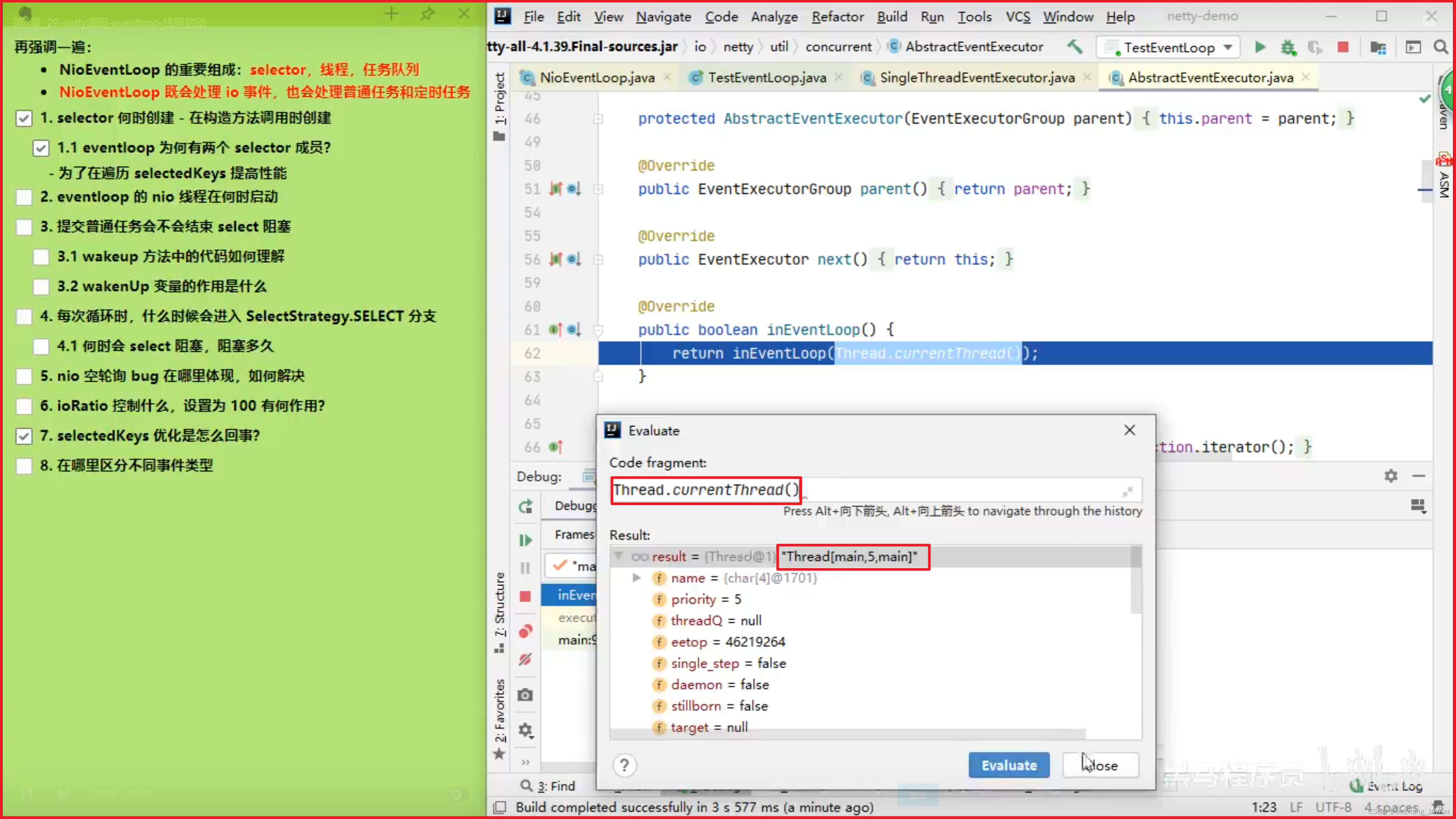Get thread dump camera icon
The height and width of the screenshot is (819, 1456).
point(525,695)
